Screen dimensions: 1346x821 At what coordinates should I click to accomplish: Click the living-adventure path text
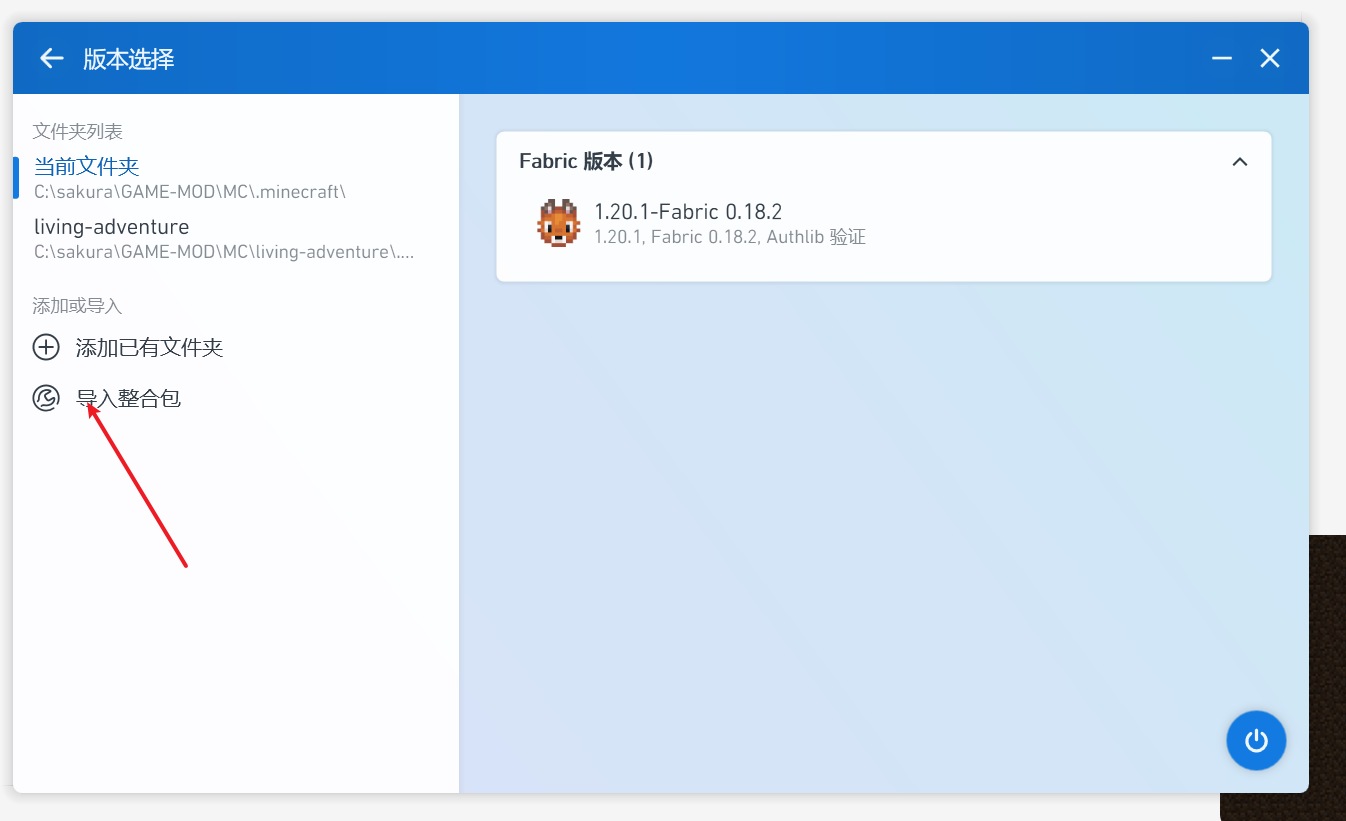pyautogui.click(x=223, y=252)
